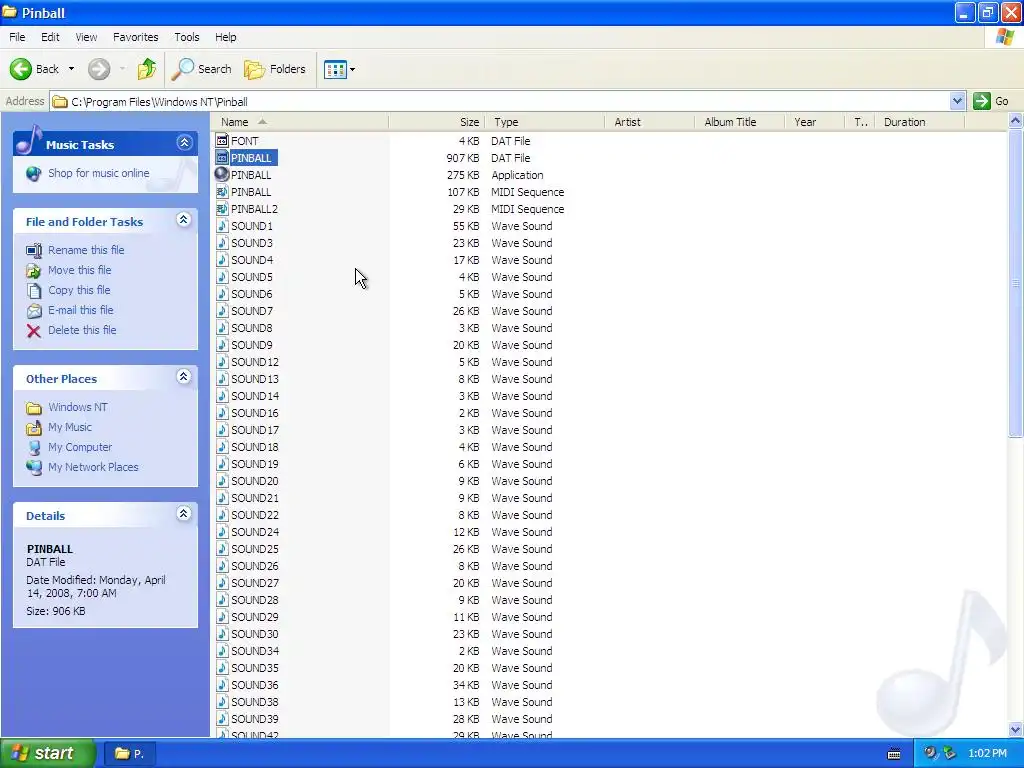Open the View menu

(86, 37)
